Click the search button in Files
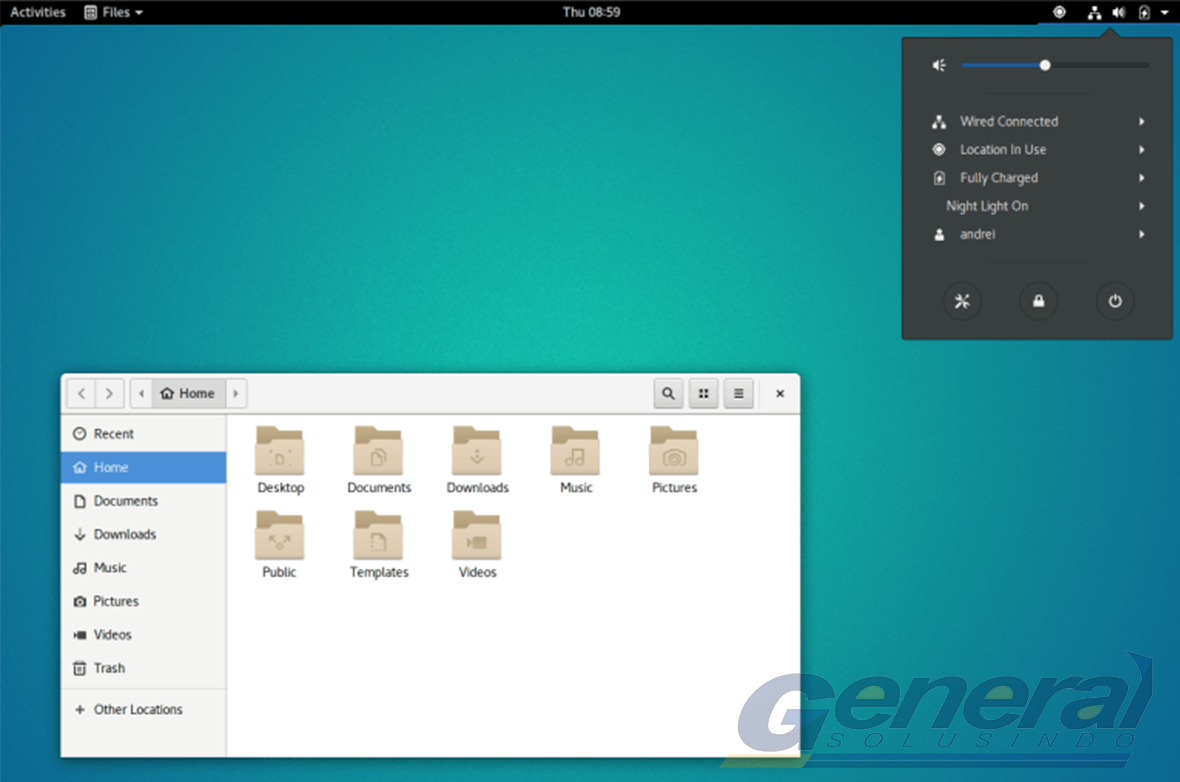The width and height of the screenshot is (1180, 782). tap(668, 393)
